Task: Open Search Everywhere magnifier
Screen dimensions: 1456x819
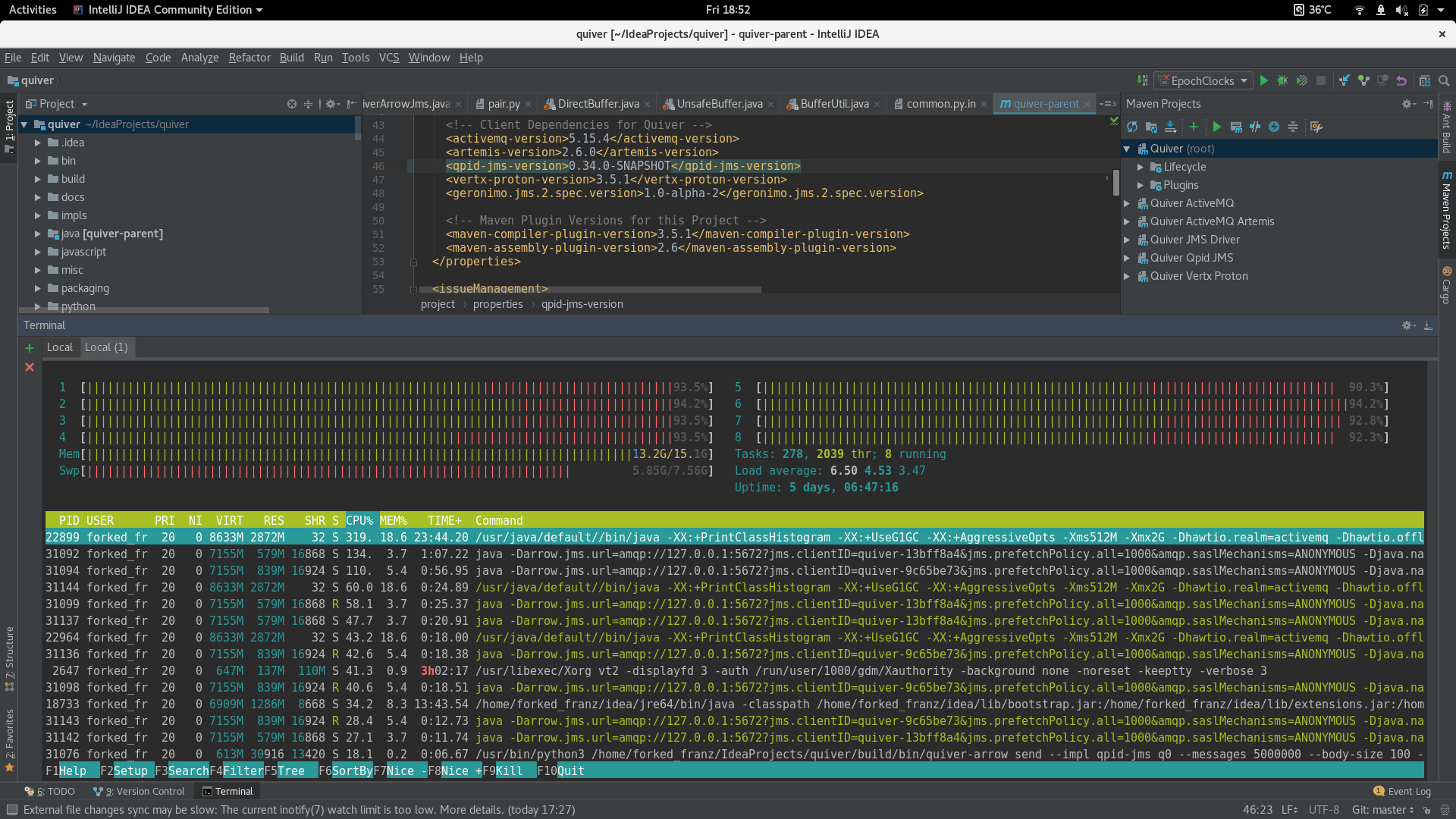Action: 1445,80
